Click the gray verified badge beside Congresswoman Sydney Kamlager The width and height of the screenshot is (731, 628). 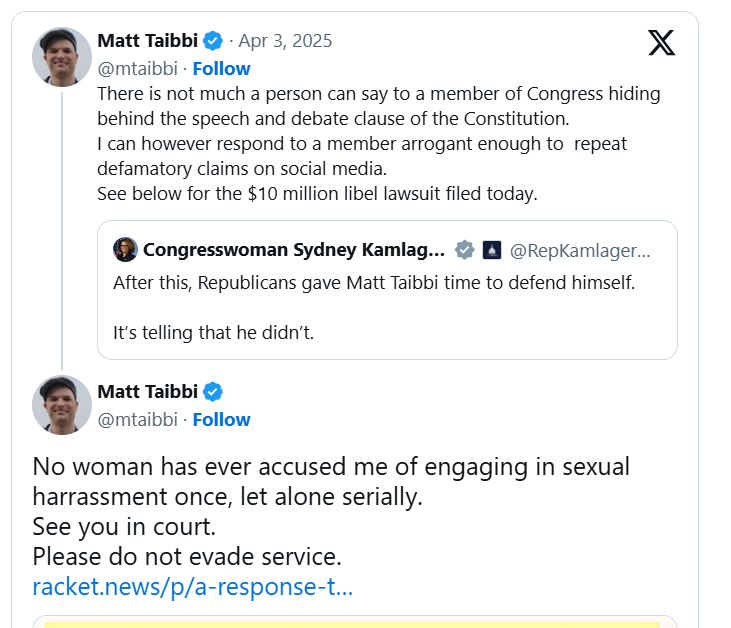(x=465, y=250)
